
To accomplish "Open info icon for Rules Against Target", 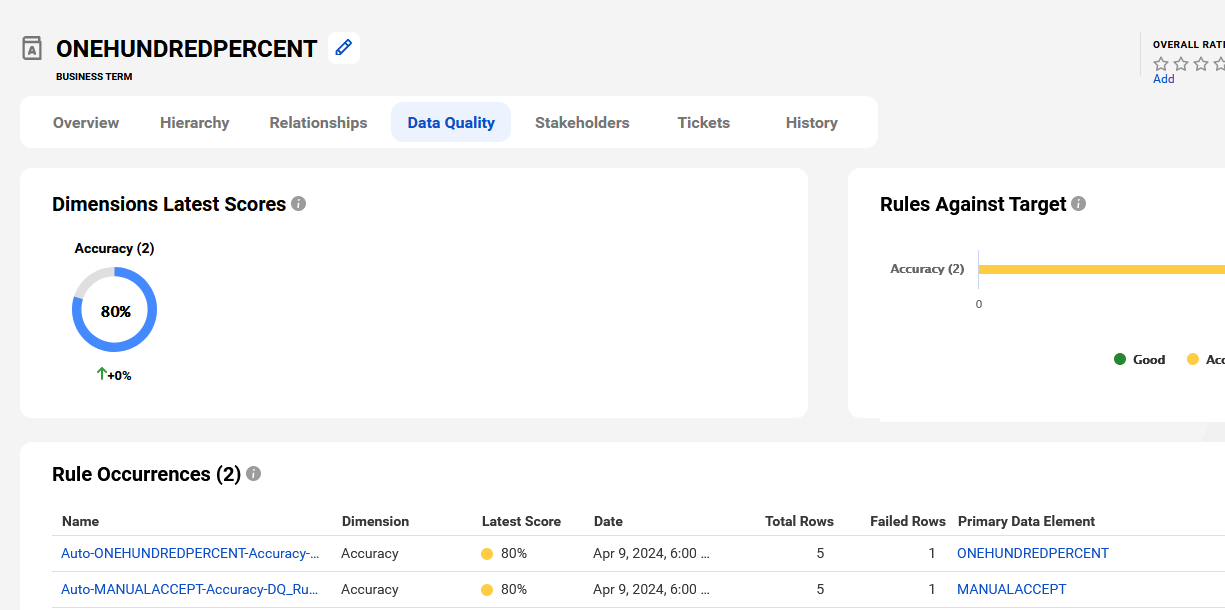I will click(x=1078, y=204).
